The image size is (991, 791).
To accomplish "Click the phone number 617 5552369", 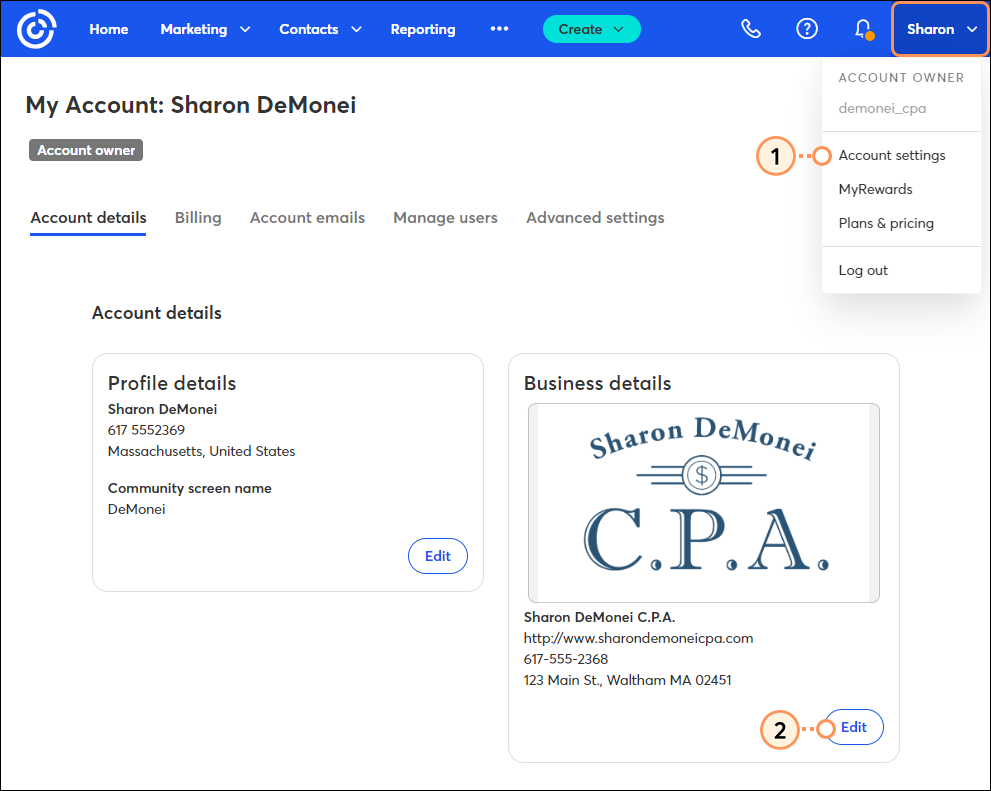I will 146,430.
